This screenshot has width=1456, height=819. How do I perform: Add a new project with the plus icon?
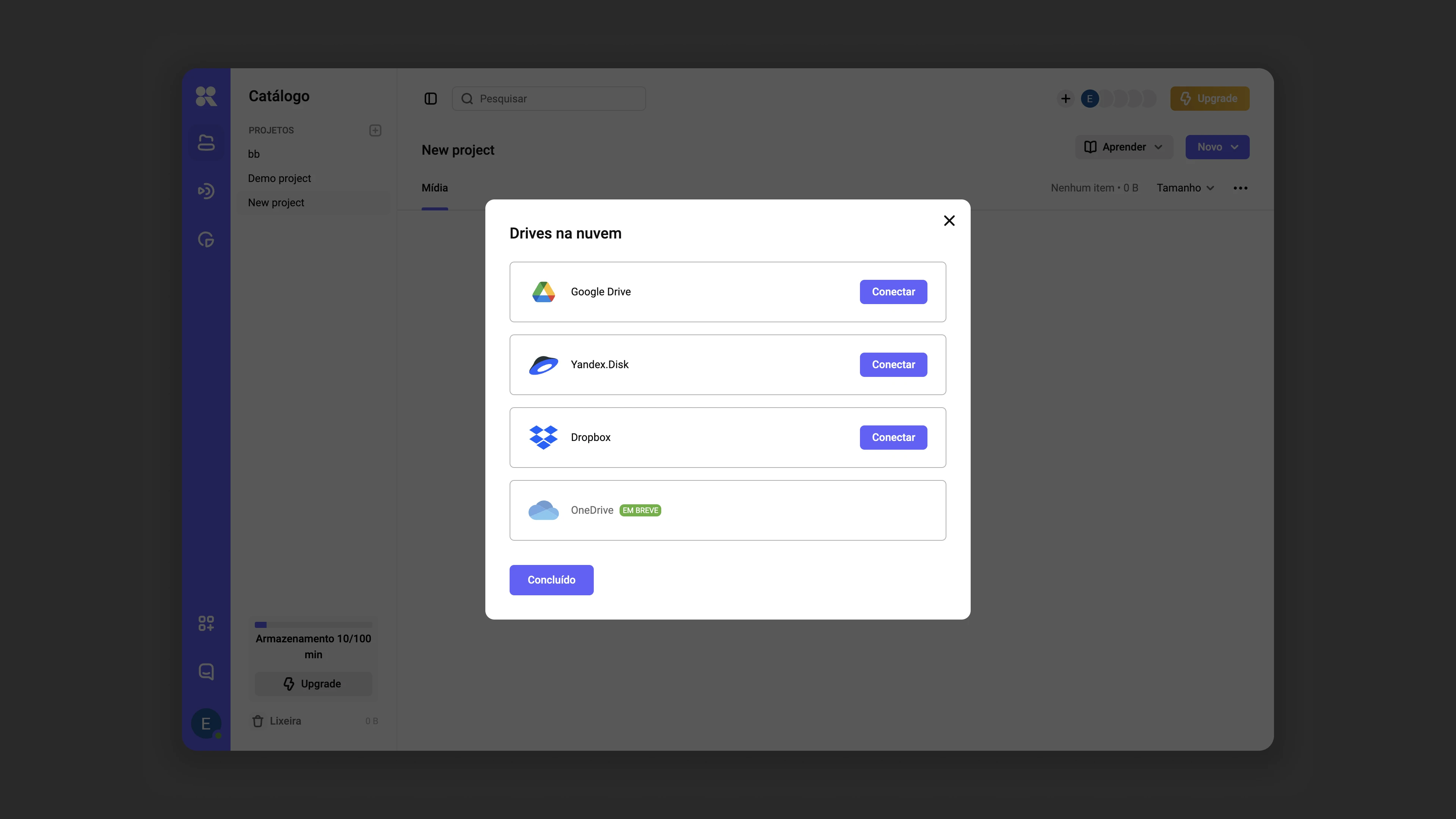[375, 130]
